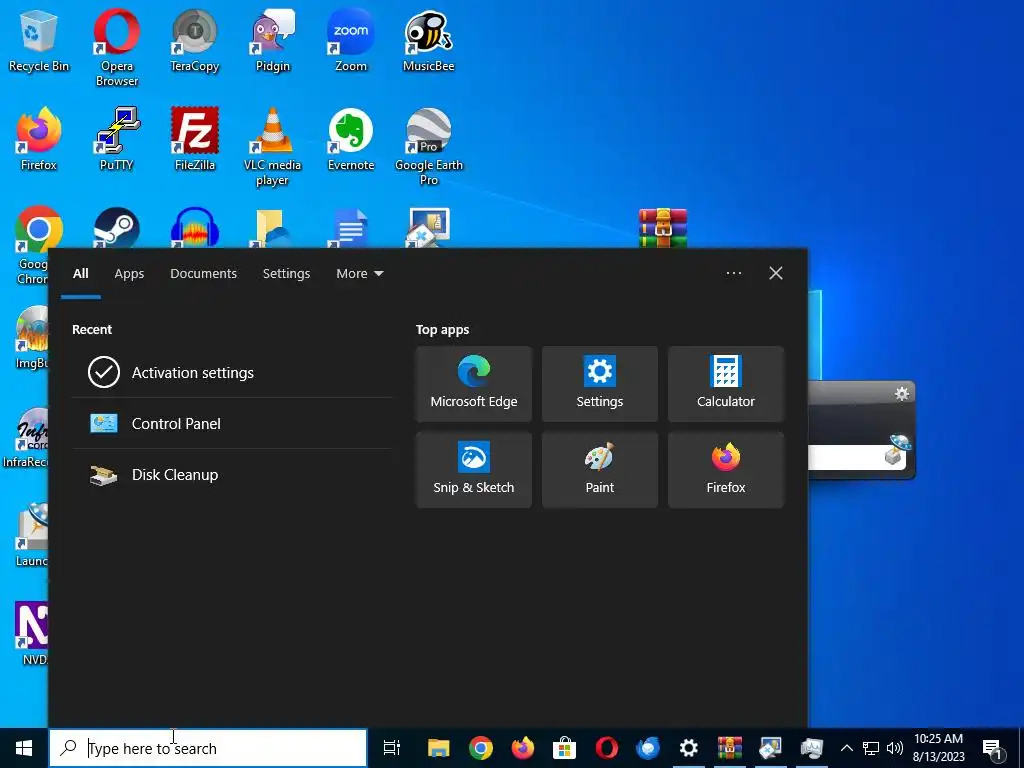The width and height of the screenshot is (1024, 768).
Task: Open Google Chrome from the taskbar
Action: pyautogui.click(x=481, y=748)
